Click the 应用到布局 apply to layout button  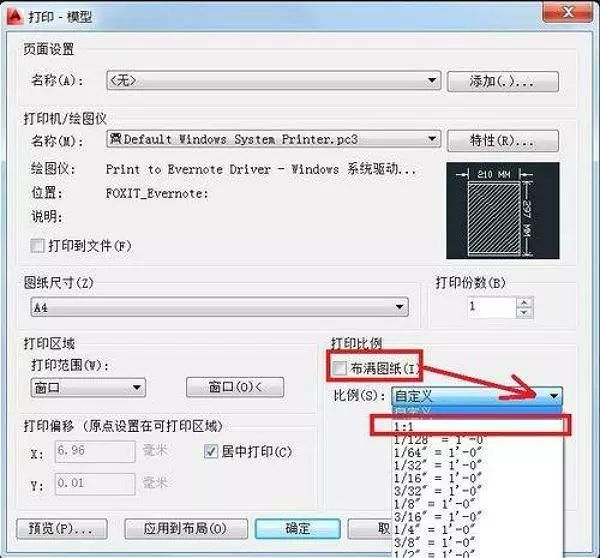click(x=186, y=529)
